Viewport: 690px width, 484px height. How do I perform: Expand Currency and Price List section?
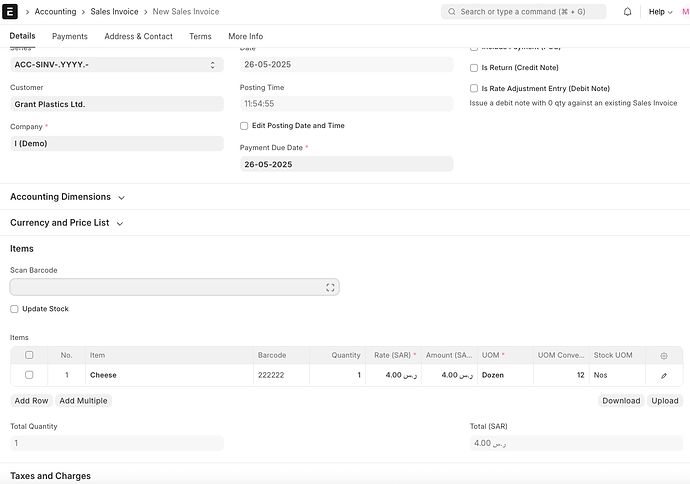tap(66, 223)
